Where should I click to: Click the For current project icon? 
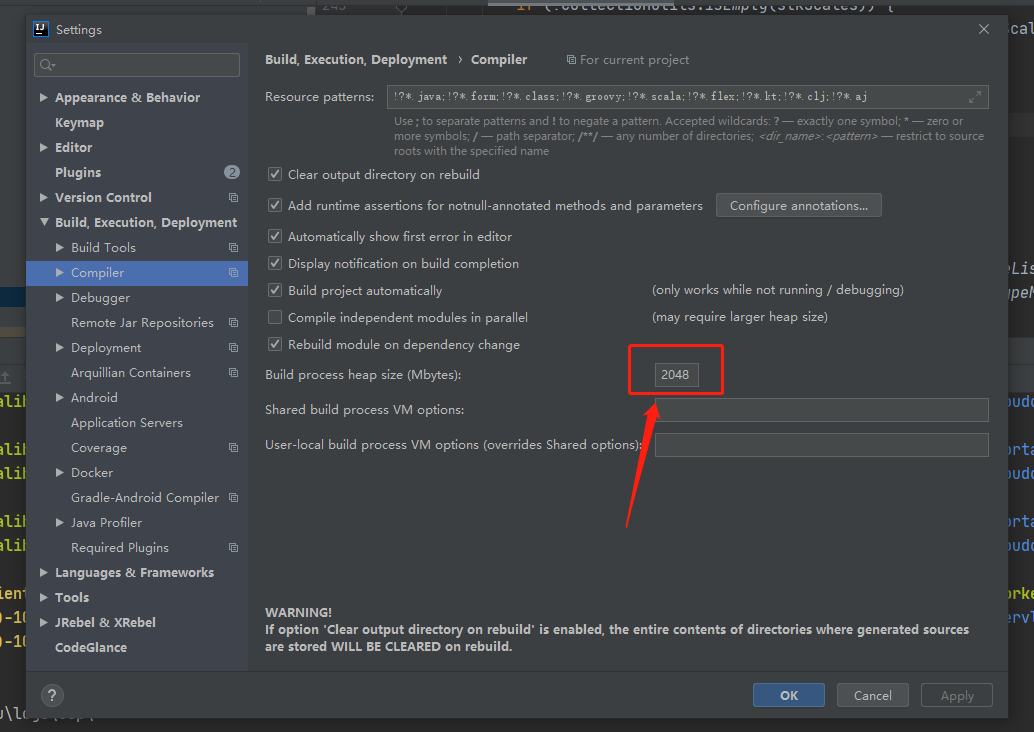point(571,60)
